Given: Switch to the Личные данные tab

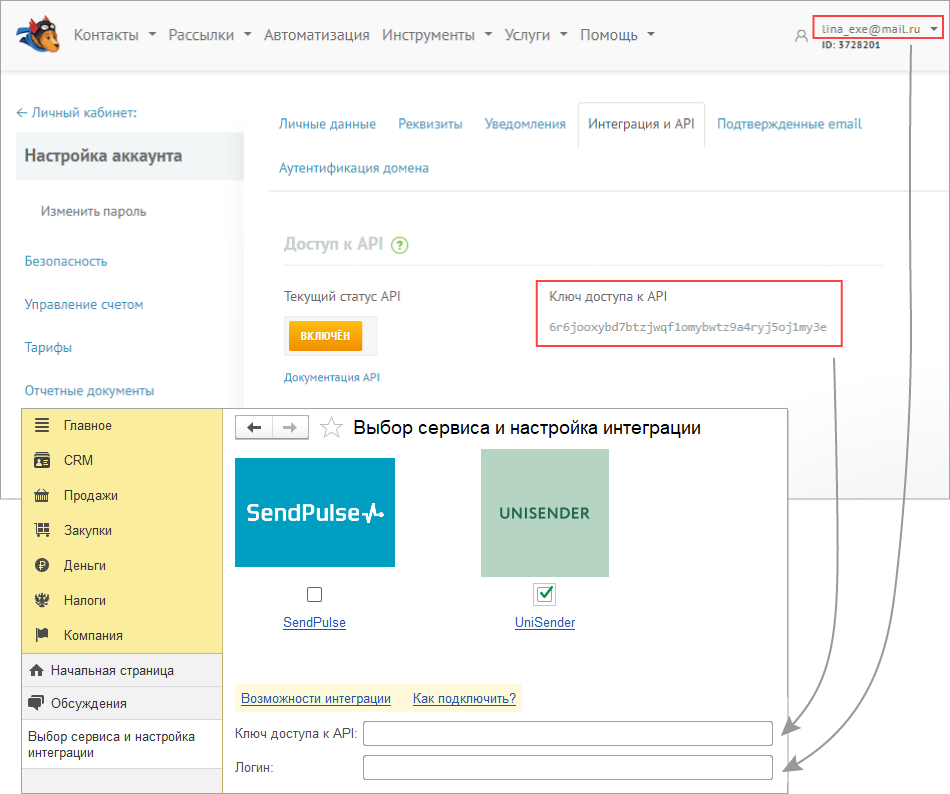Looking at the screenshot, I should pos(327,124).
